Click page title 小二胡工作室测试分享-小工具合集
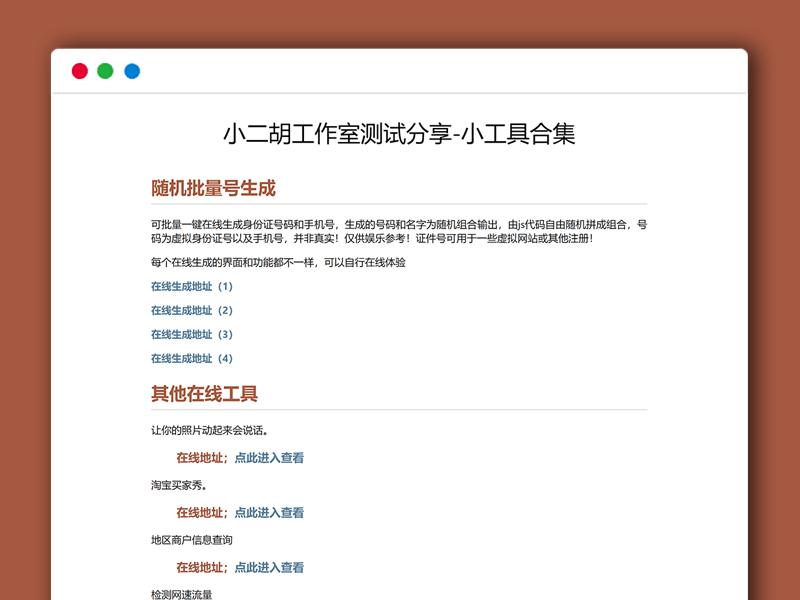 point(399,134)
